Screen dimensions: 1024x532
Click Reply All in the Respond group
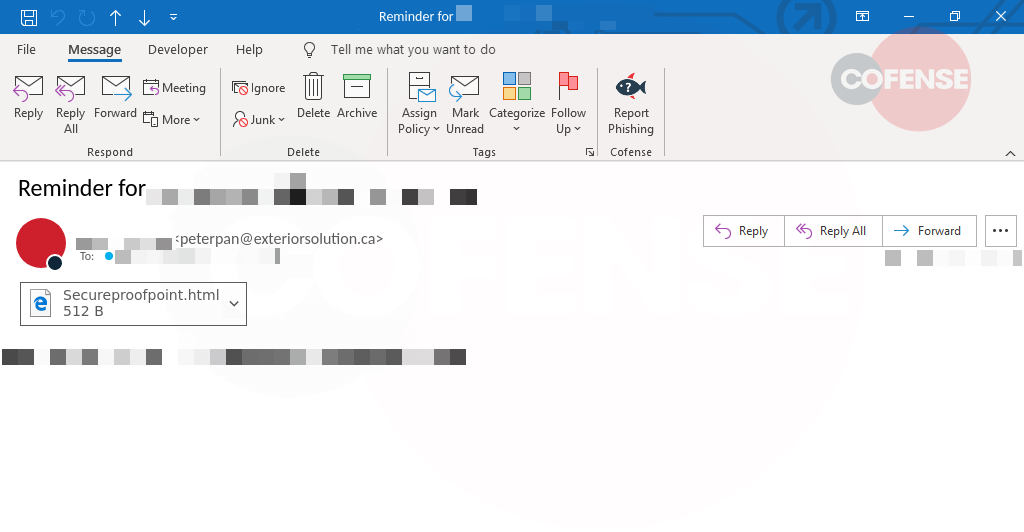click(70, 103)
